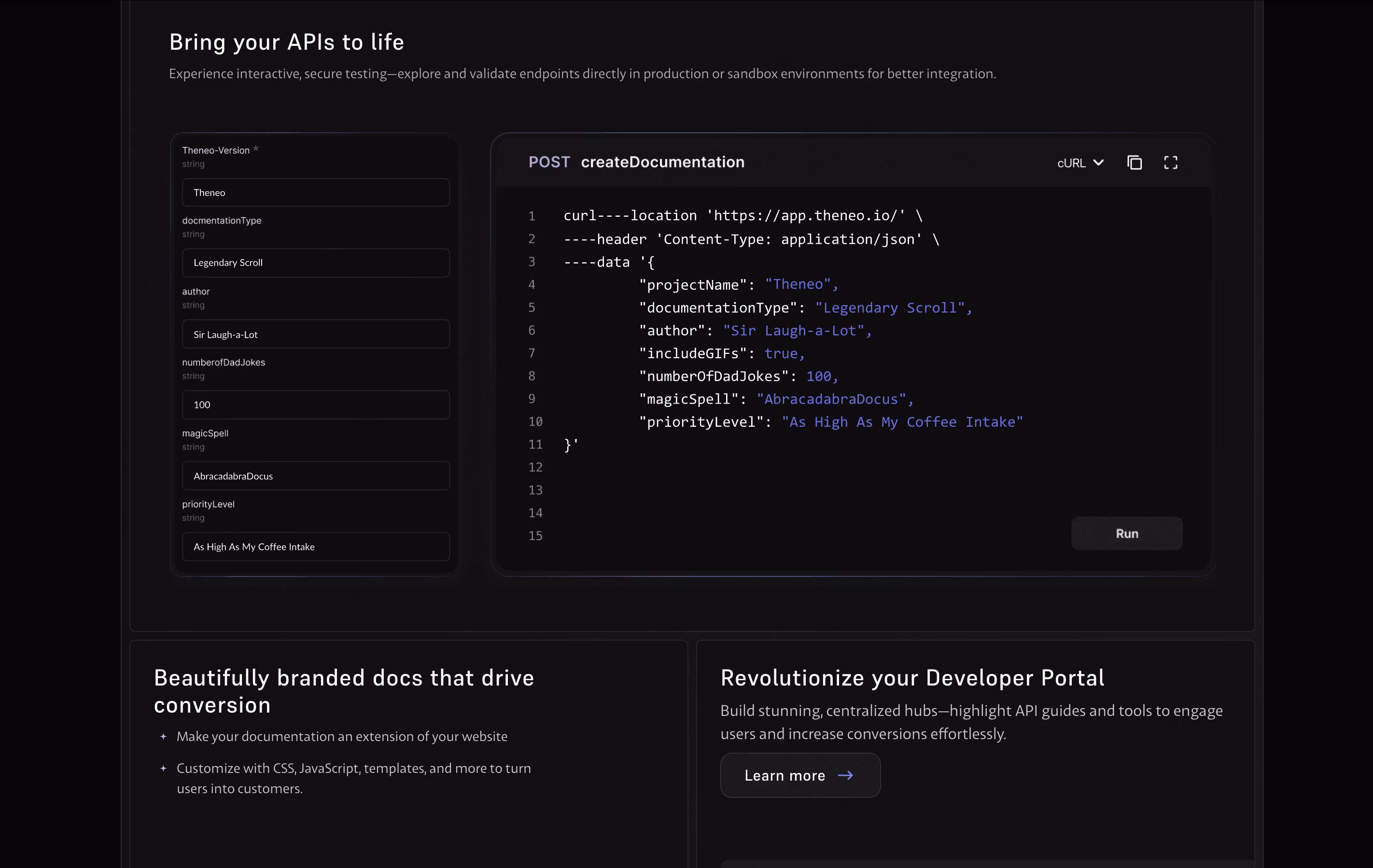Click the priorityLevel field label

click(x=208, y=504)
